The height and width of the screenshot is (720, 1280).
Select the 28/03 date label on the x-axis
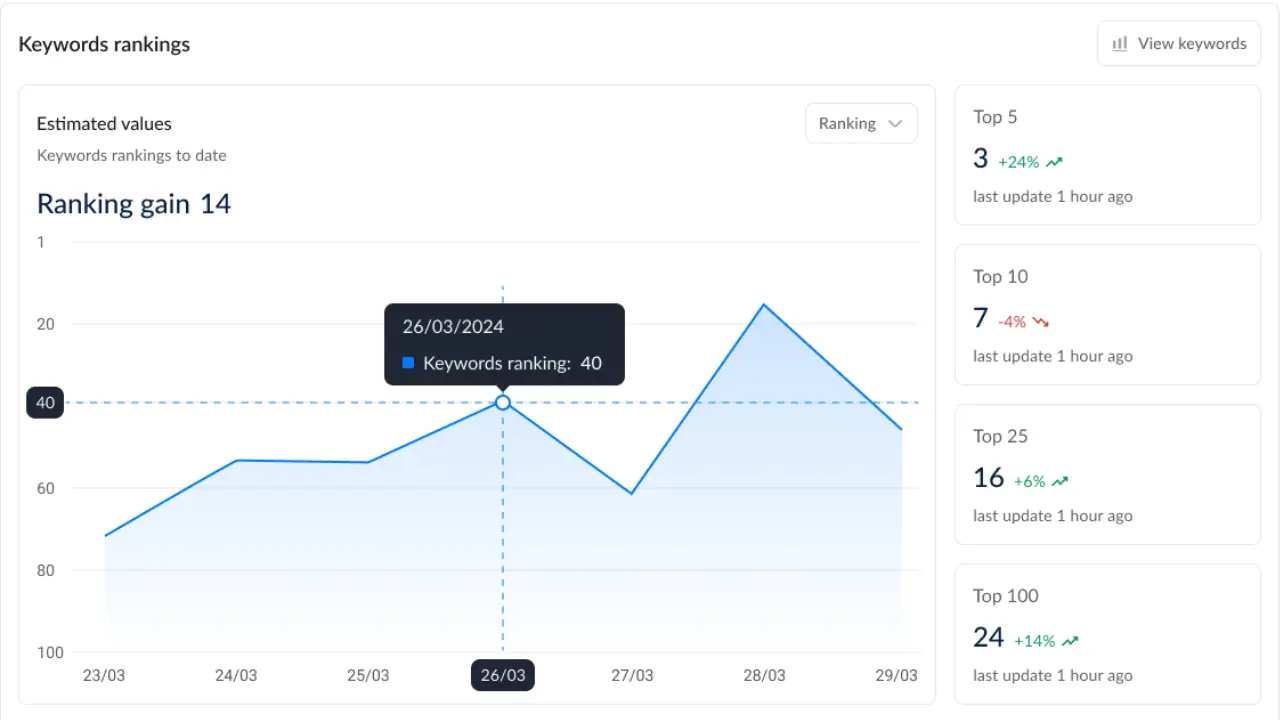click(x=764, y=675)
